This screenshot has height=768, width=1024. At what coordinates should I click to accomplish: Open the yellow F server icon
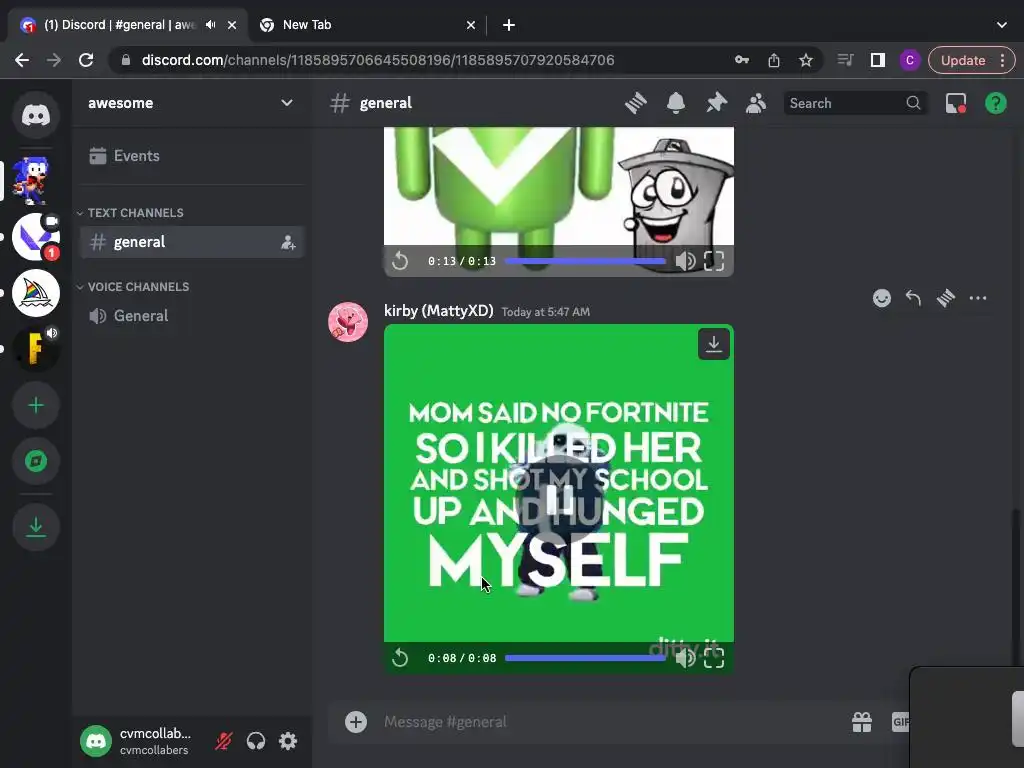click(36, 349)
